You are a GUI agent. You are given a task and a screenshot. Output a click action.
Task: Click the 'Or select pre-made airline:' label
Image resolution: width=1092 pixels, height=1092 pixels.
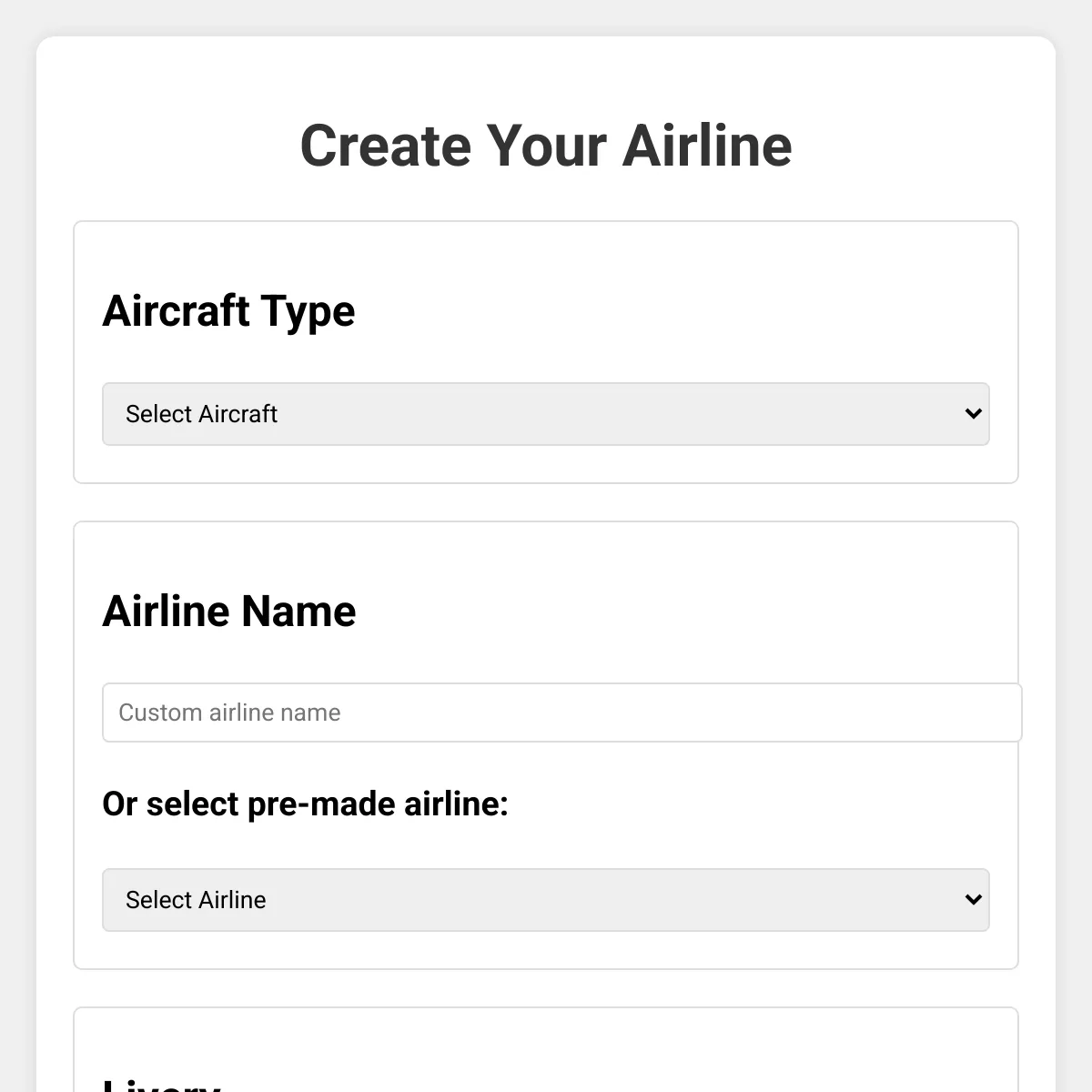(x=305, y=804)
